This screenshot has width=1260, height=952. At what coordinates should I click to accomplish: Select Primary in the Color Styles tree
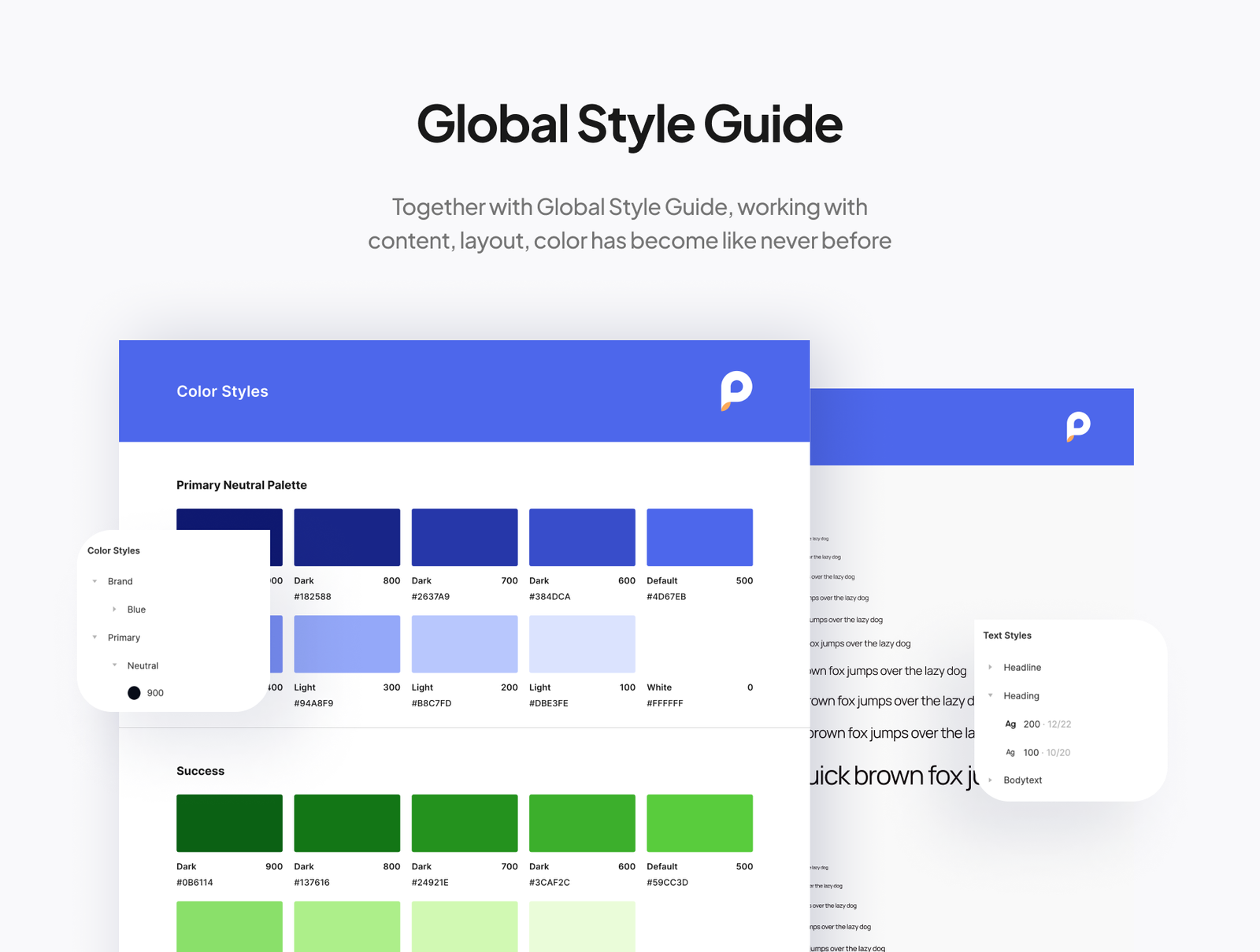pos(124,637)
